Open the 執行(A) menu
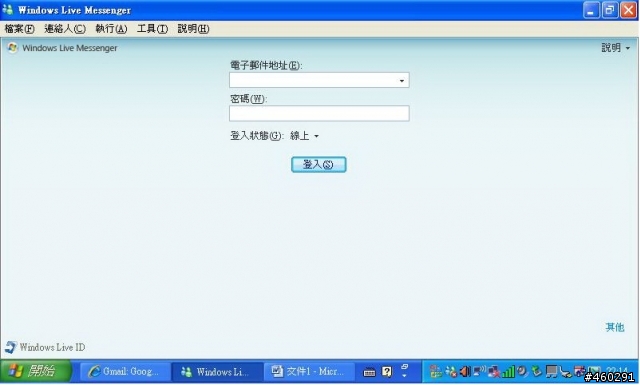 point(111,29)
